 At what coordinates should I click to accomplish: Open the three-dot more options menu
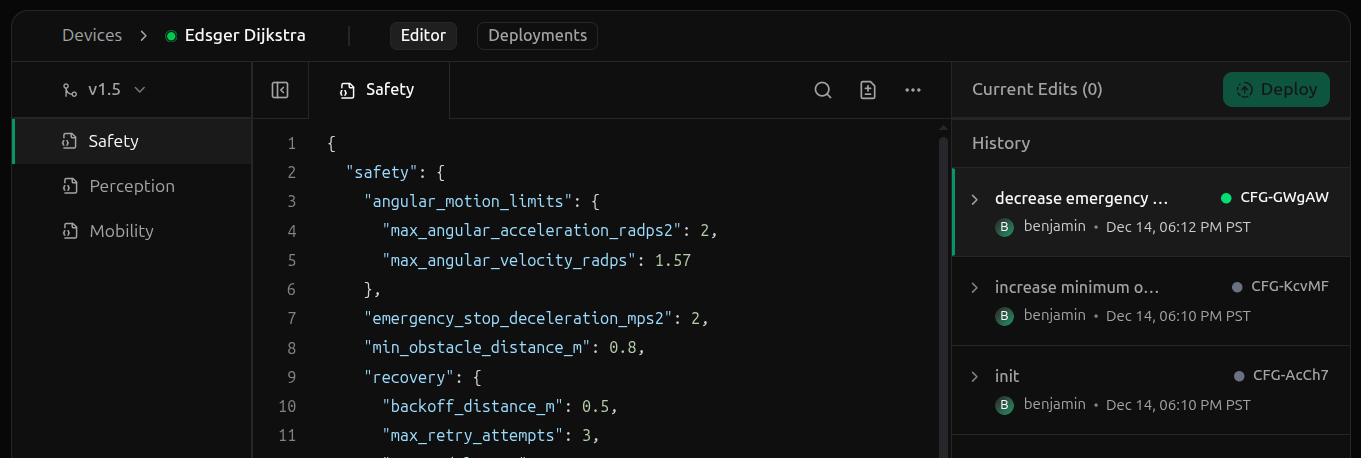click(912, 90)
